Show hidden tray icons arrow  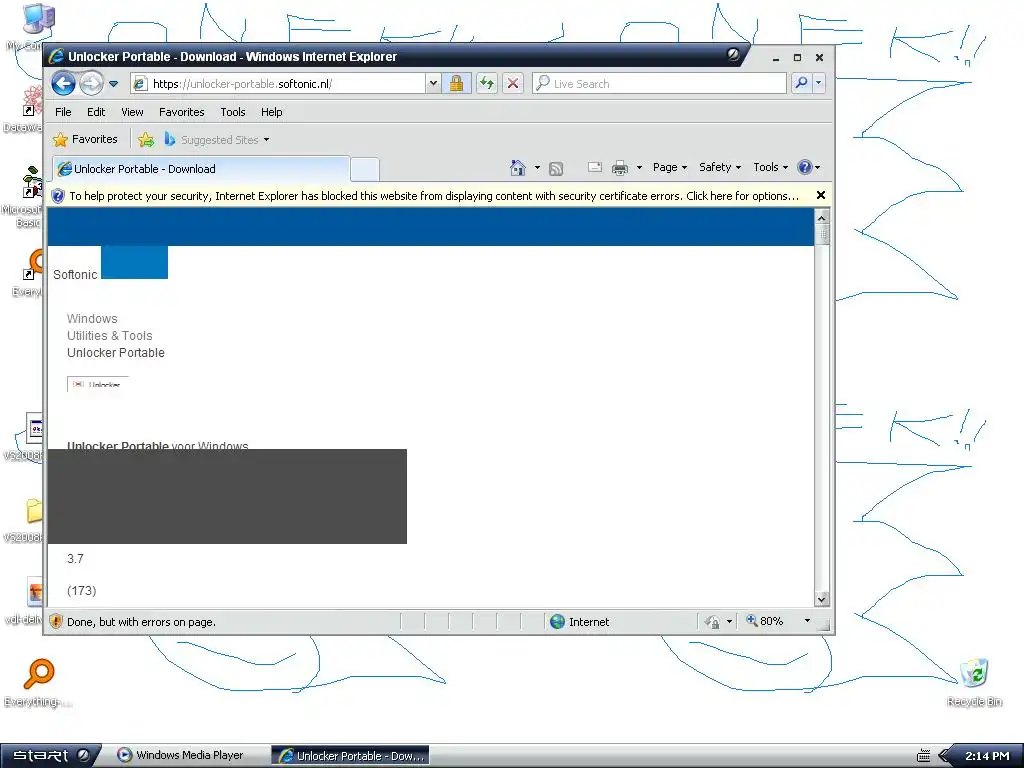(944, 756)
